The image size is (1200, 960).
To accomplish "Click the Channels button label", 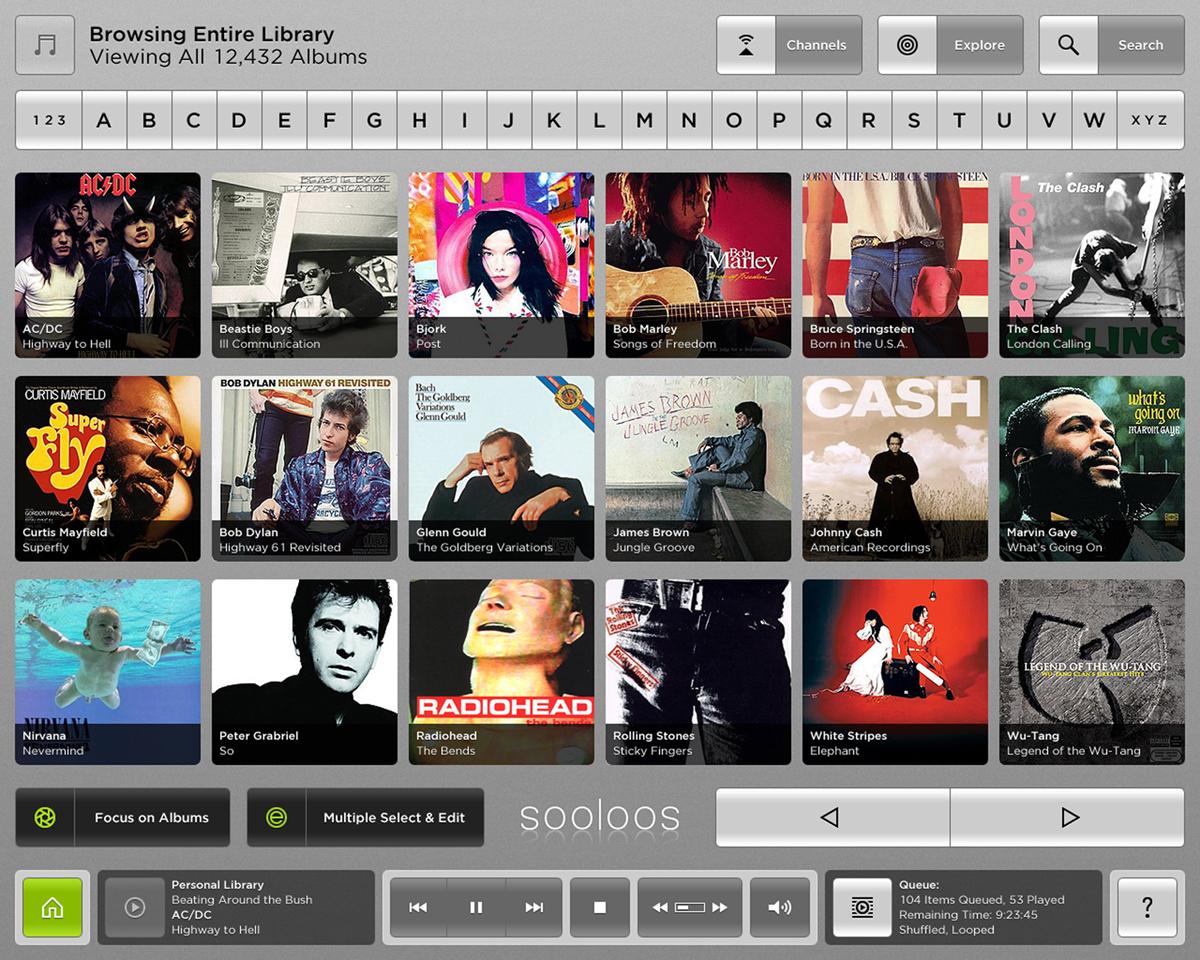I will click(816, 45).
